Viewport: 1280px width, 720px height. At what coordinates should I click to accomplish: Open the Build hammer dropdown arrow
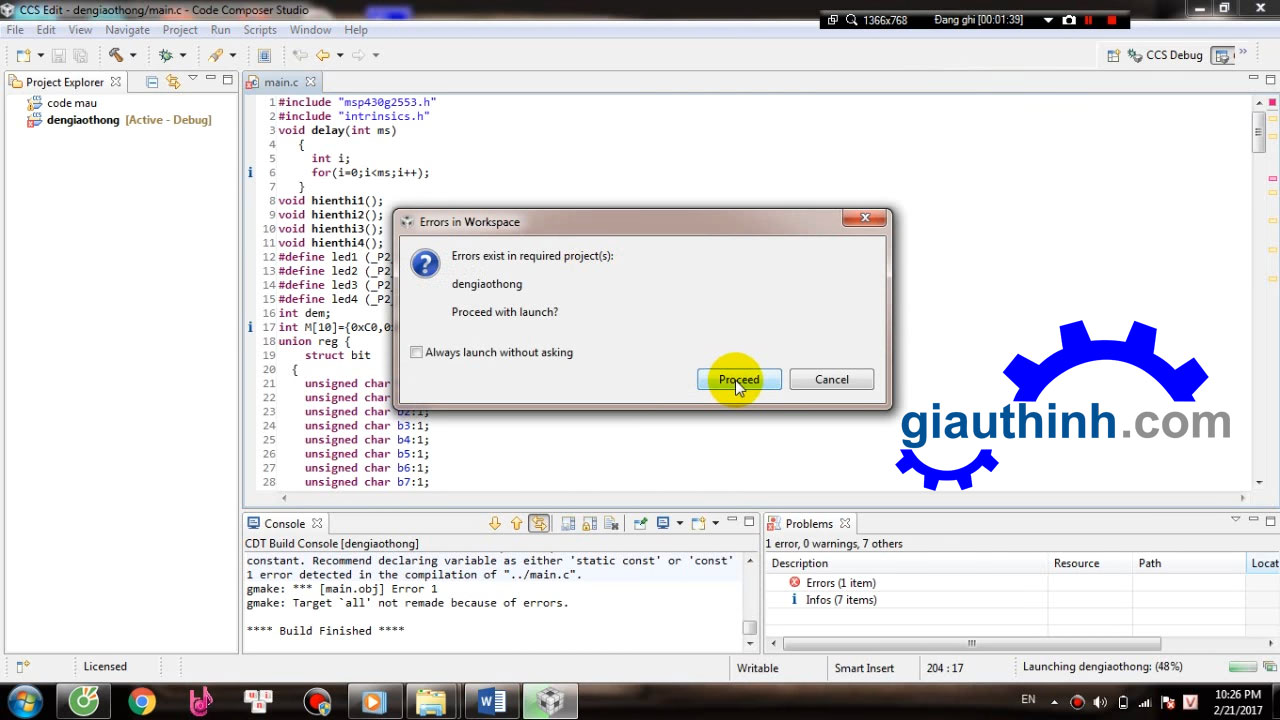[x=132, y=56]
